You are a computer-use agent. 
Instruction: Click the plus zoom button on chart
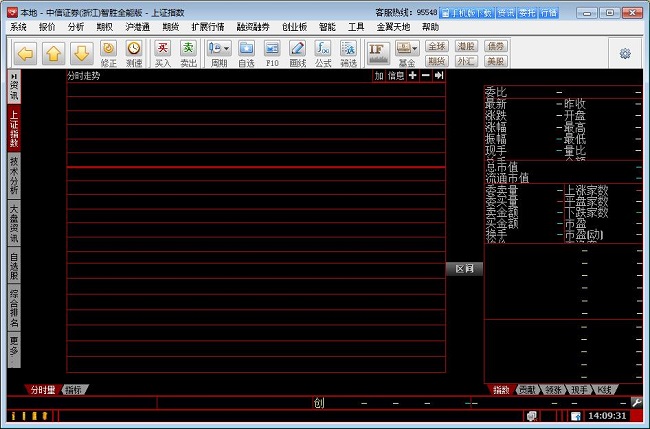point(413,76)
